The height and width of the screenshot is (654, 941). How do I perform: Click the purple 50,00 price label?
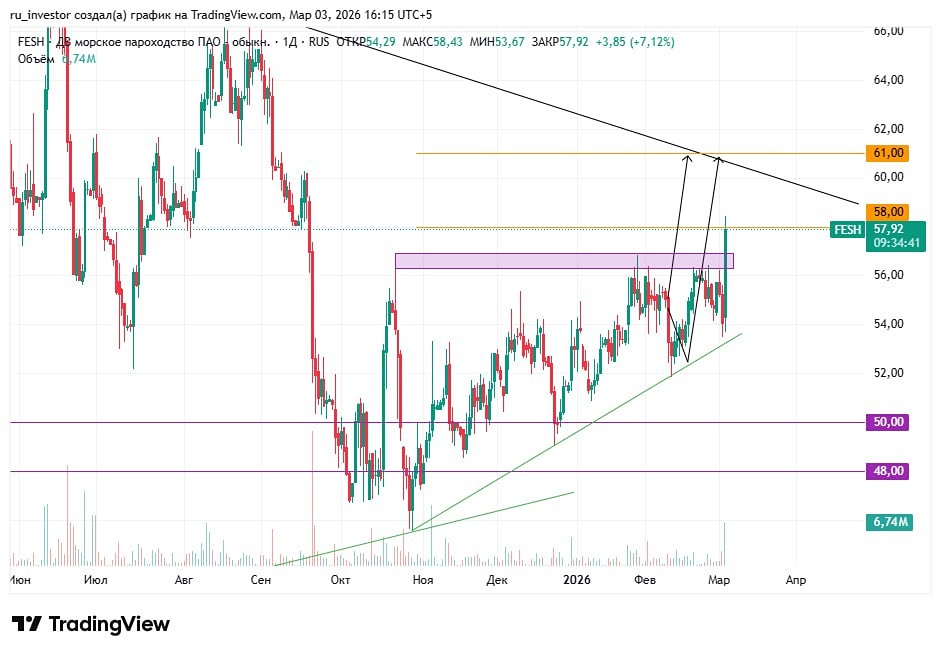tap(888, 422)
